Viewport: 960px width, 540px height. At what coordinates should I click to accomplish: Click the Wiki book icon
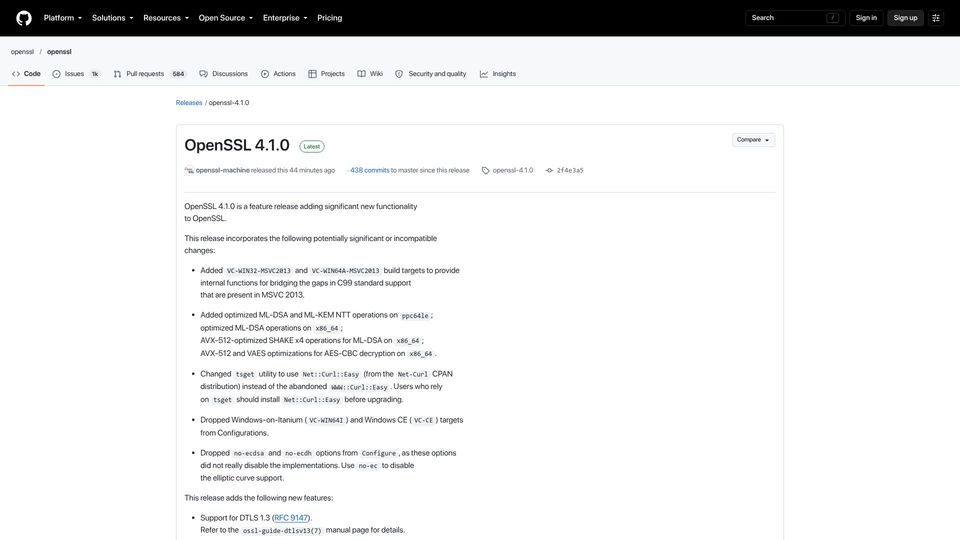click(361, 74)
